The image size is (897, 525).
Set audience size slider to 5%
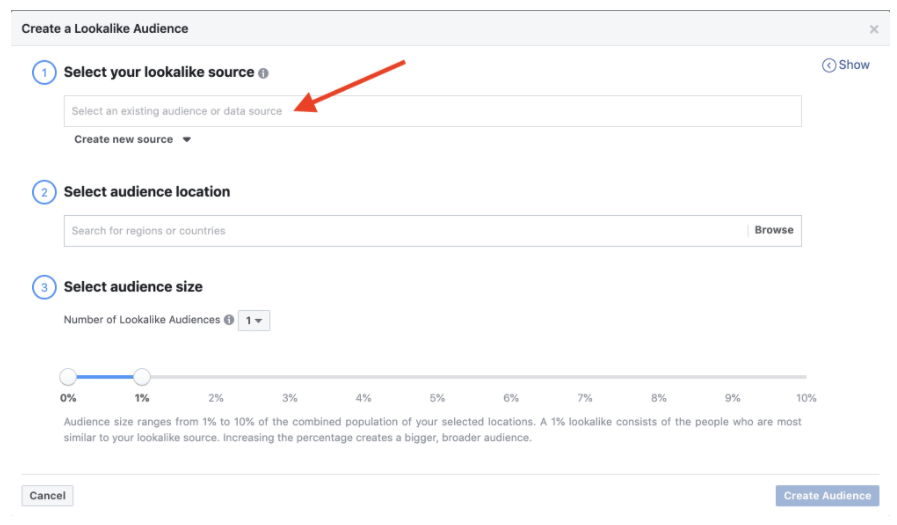pos(437,377)
